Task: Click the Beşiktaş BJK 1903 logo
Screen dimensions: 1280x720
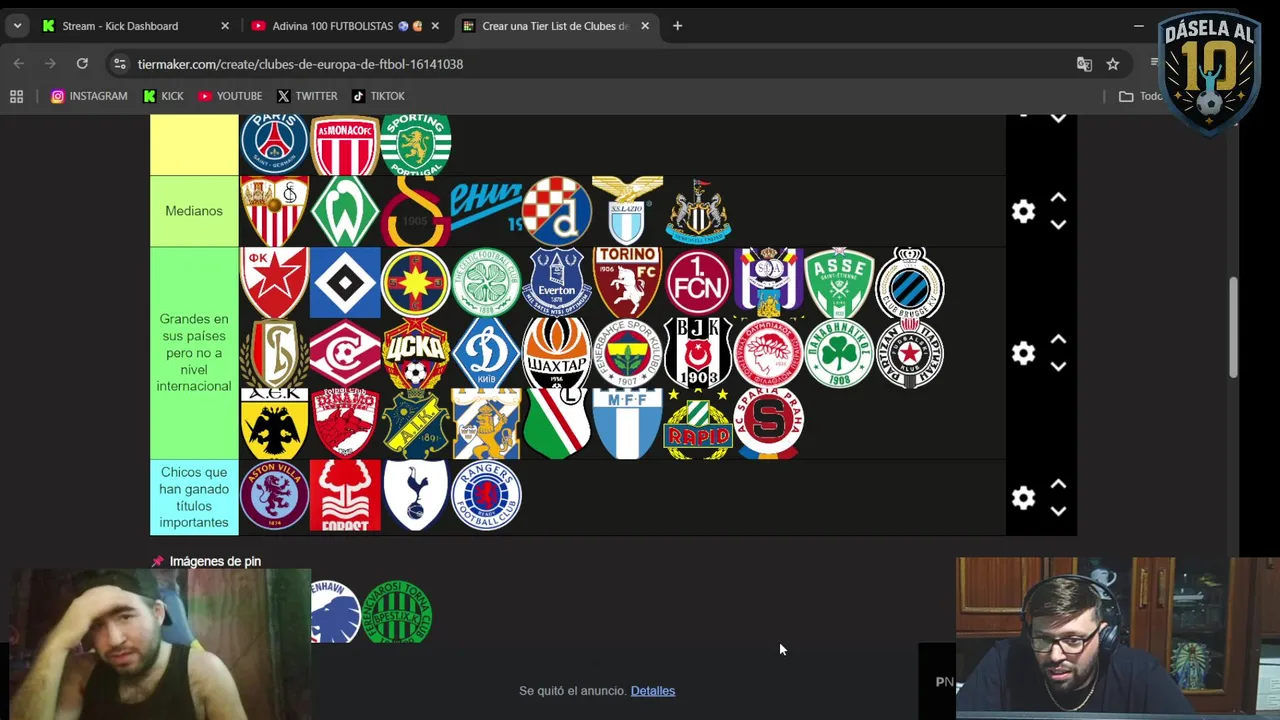Action: click(698, 353)
